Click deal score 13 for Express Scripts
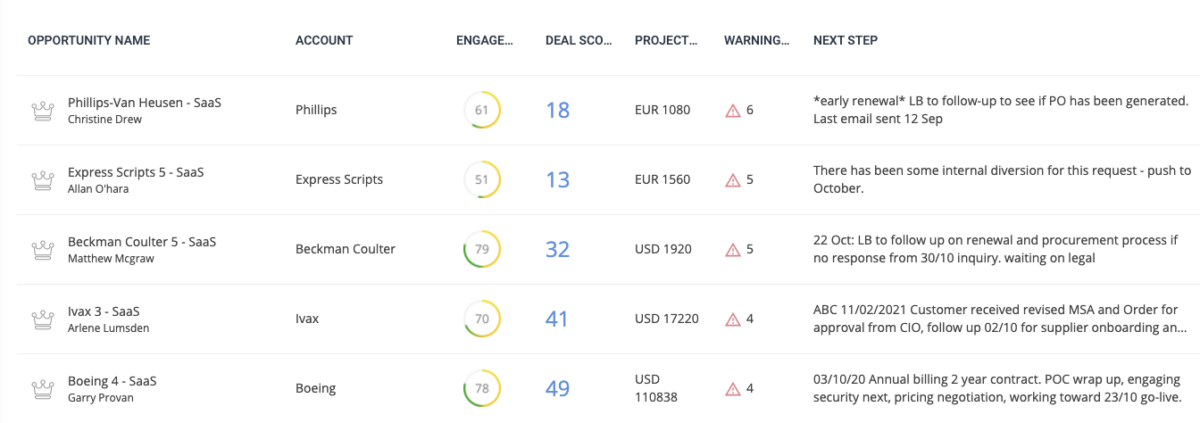1200x423 pixels. coord(557,180)
